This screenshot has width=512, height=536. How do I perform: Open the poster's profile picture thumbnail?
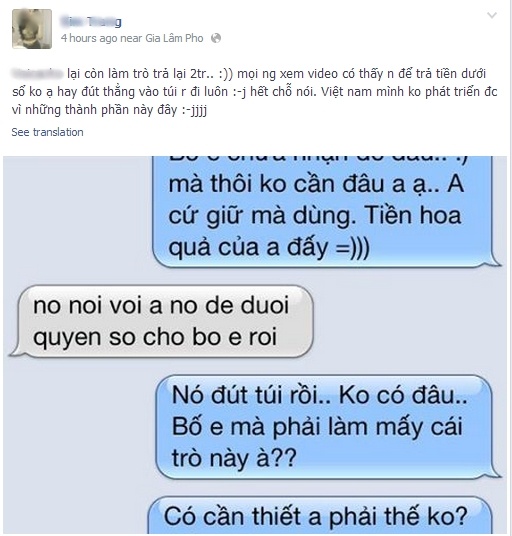[32, 29]
